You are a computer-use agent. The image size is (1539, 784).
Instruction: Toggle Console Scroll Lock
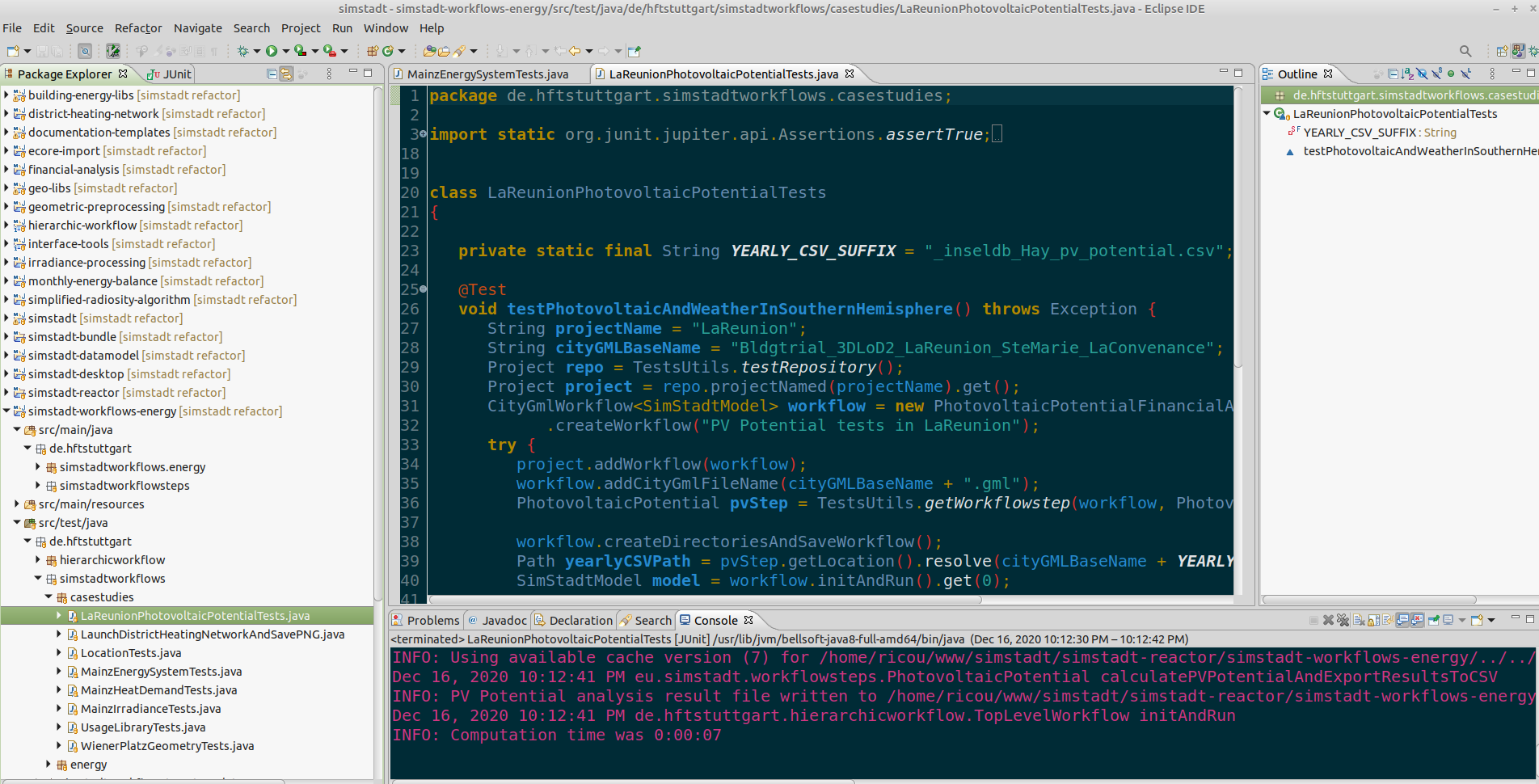(x=1373, y=620)
